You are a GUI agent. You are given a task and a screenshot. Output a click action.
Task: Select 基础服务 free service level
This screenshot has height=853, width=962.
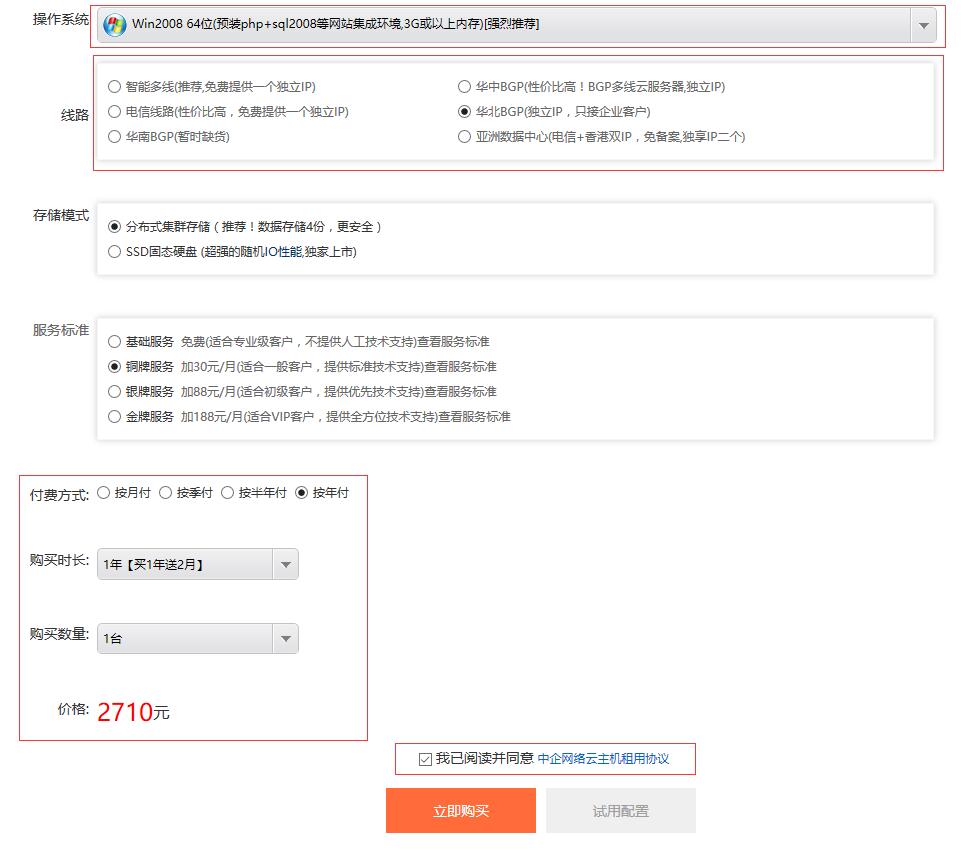click(115, 342)
